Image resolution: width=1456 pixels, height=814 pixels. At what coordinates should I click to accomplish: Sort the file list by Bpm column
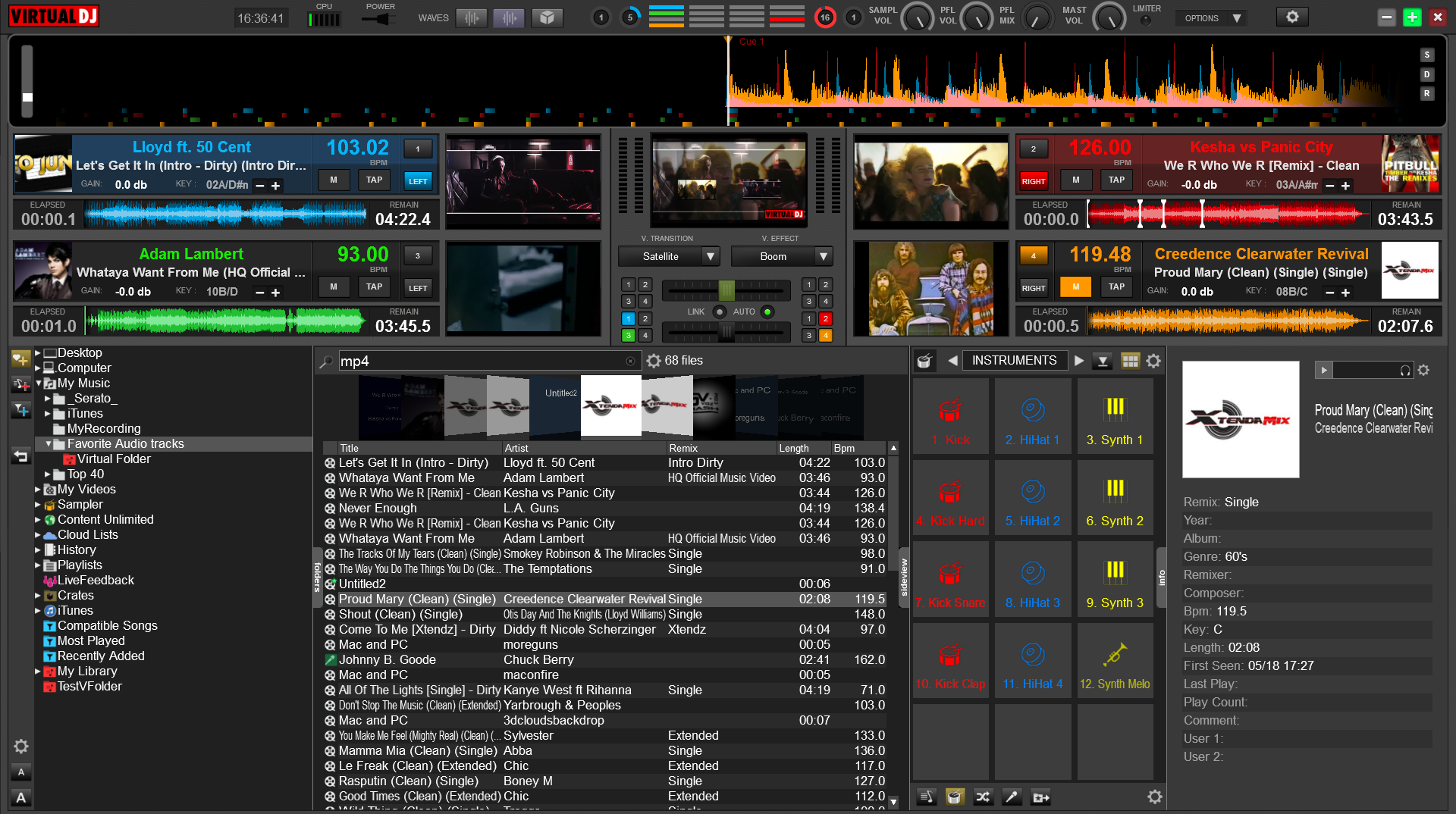tap(859, 448)
